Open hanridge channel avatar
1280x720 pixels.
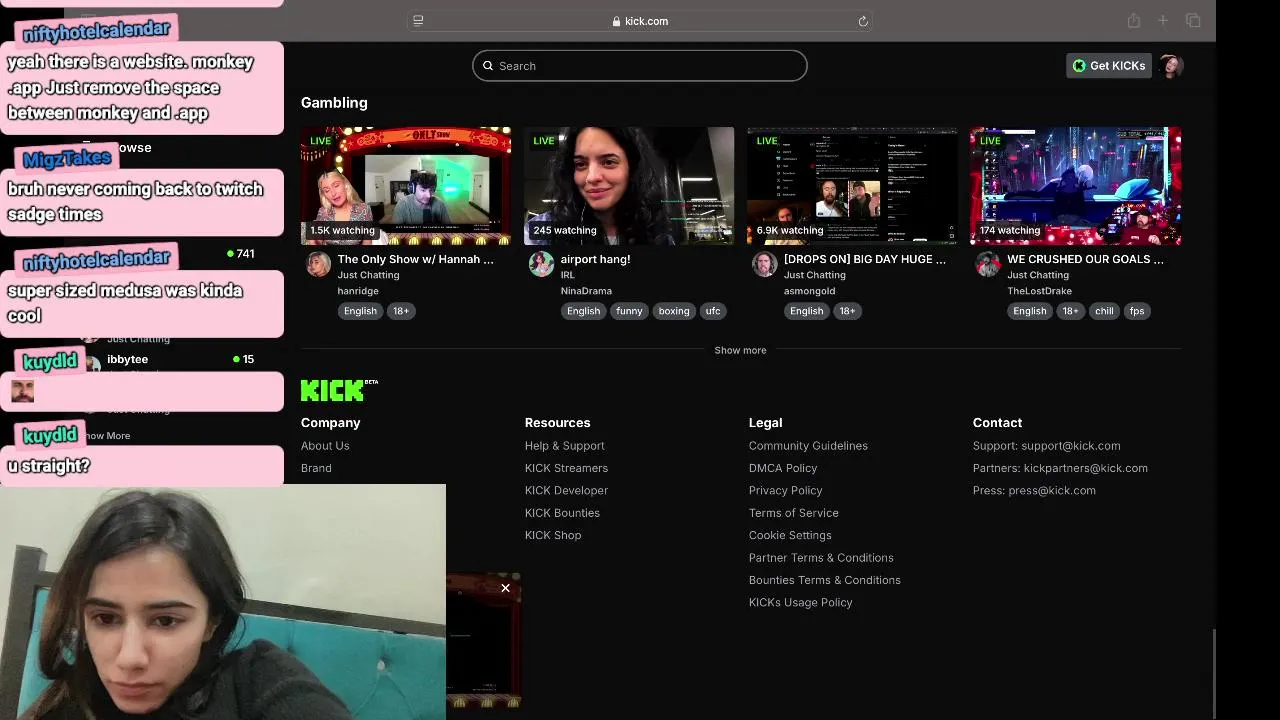point(318,264)
